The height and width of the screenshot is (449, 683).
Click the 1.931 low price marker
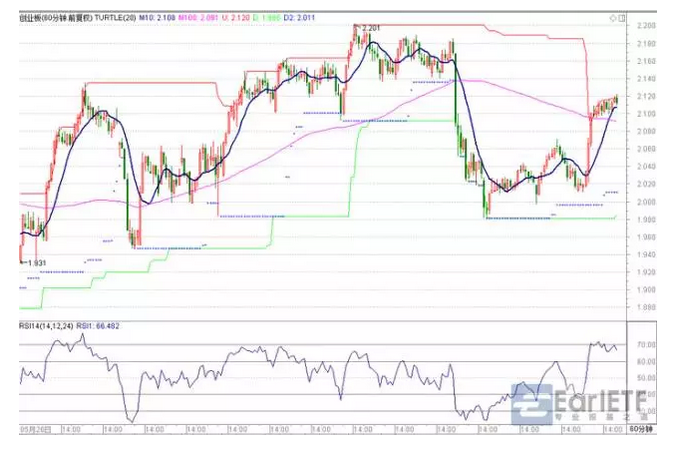pyautogui.click(x=36, y=262)
